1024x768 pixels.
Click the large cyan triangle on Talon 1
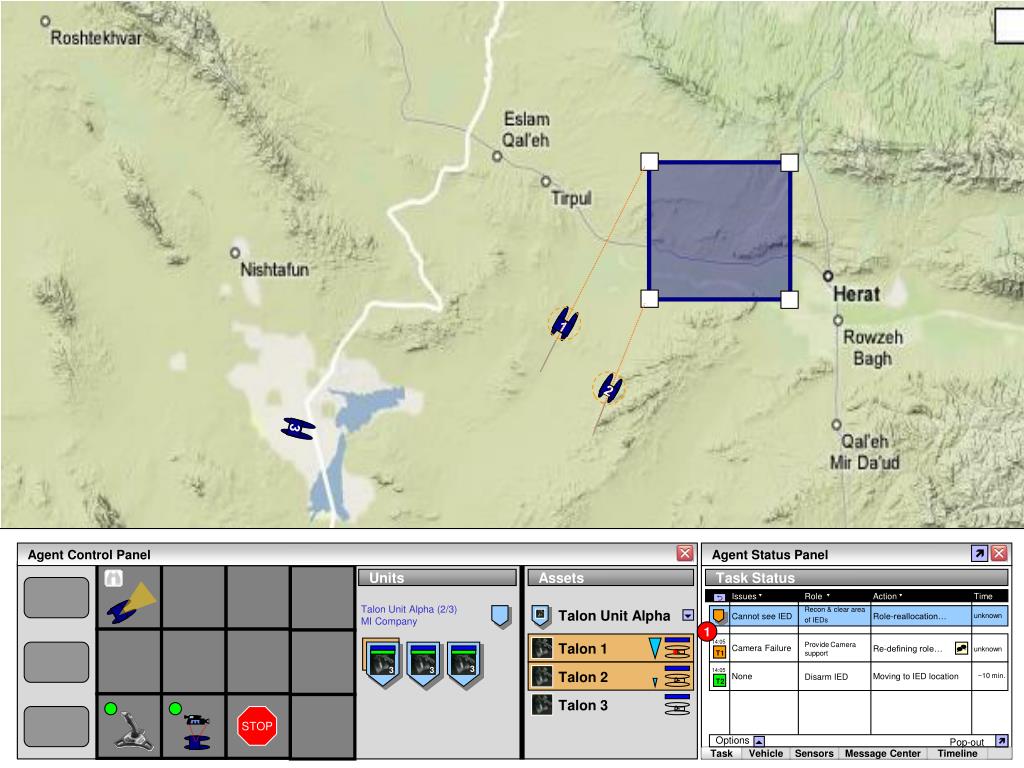(x=655, y=648)
